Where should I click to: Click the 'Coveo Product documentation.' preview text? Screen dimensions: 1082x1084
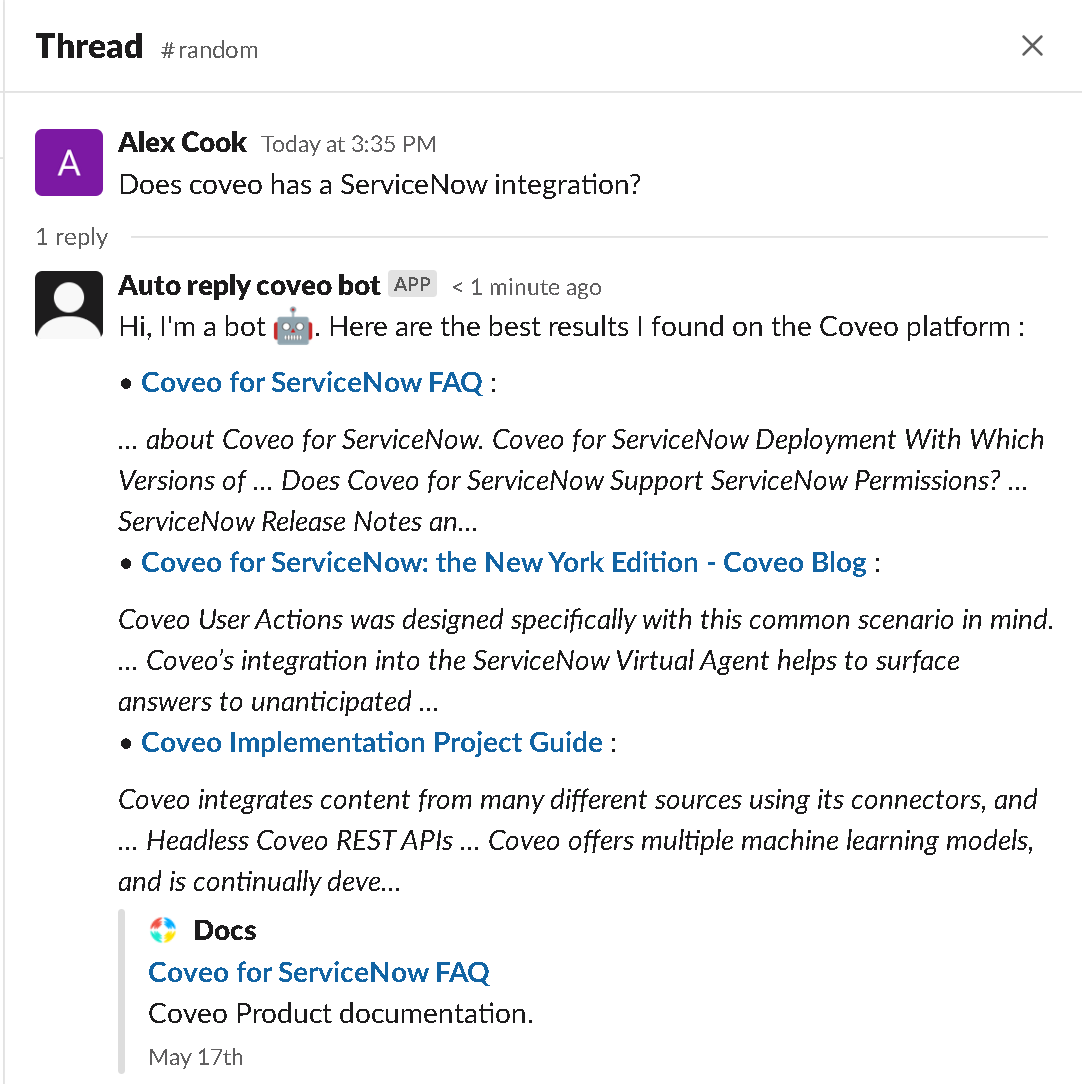click(341, 1013)
